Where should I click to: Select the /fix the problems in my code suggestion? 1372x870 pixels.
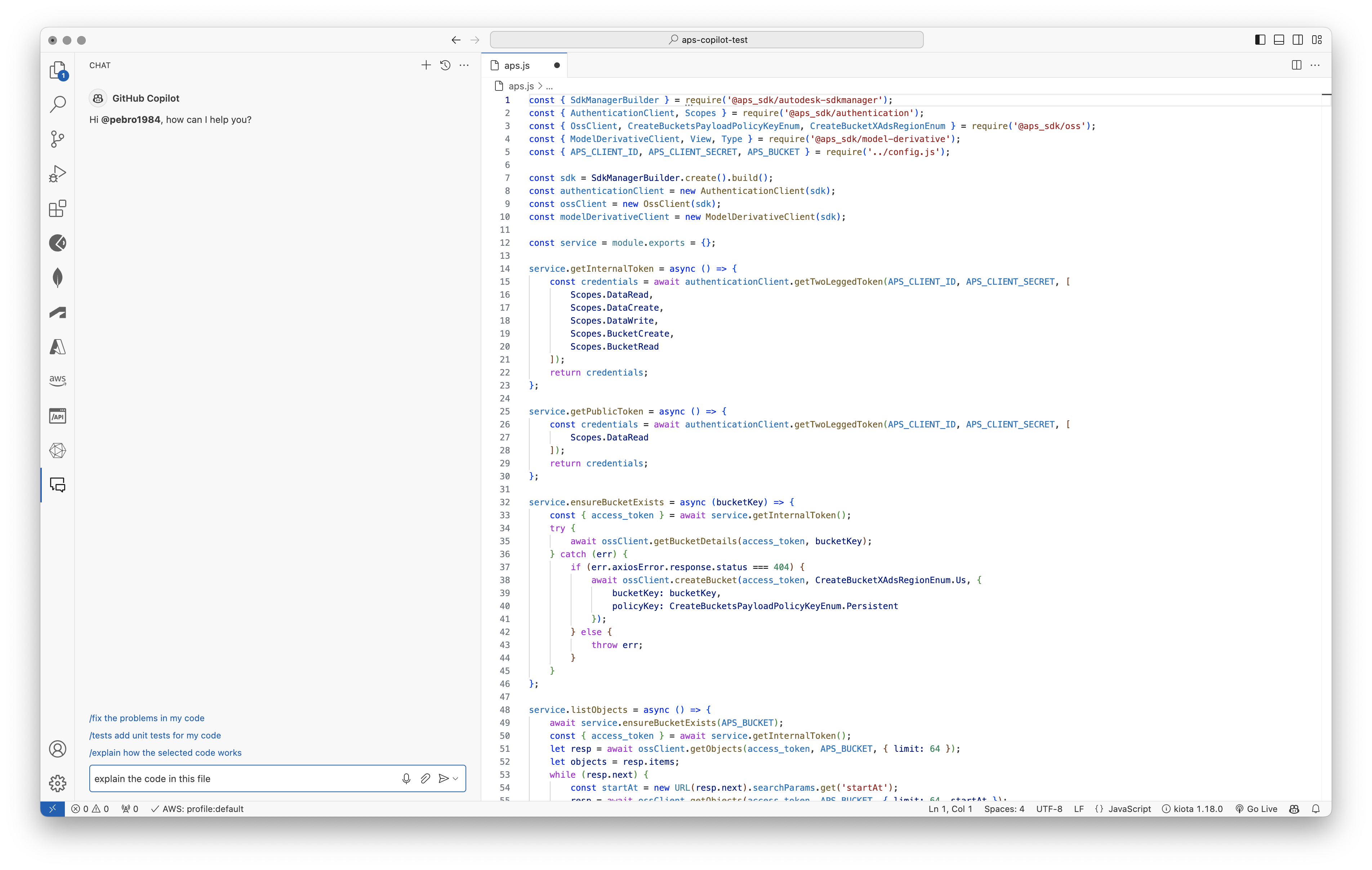pyautogui.click(x=146, y=718)
